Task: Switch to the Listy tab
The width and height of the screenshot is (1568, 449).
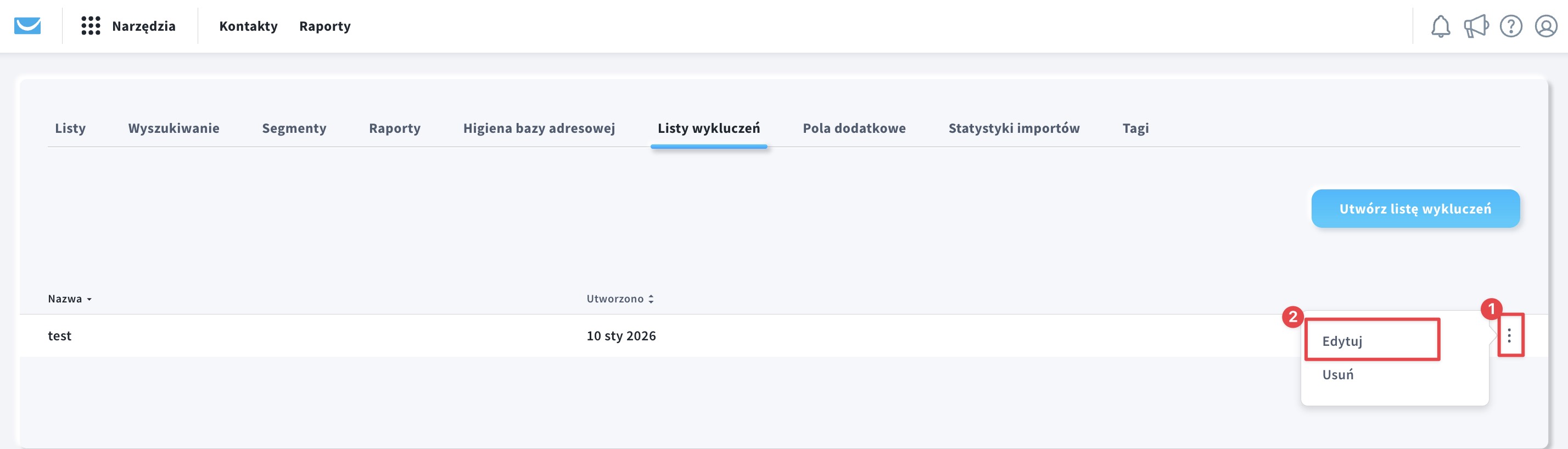Action: point(70,128)
